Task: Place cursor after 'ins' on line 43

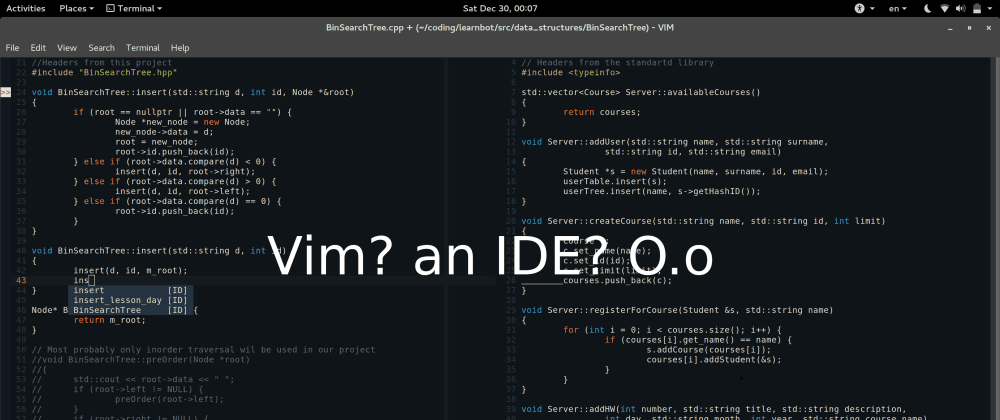Action: coord(92,280)
